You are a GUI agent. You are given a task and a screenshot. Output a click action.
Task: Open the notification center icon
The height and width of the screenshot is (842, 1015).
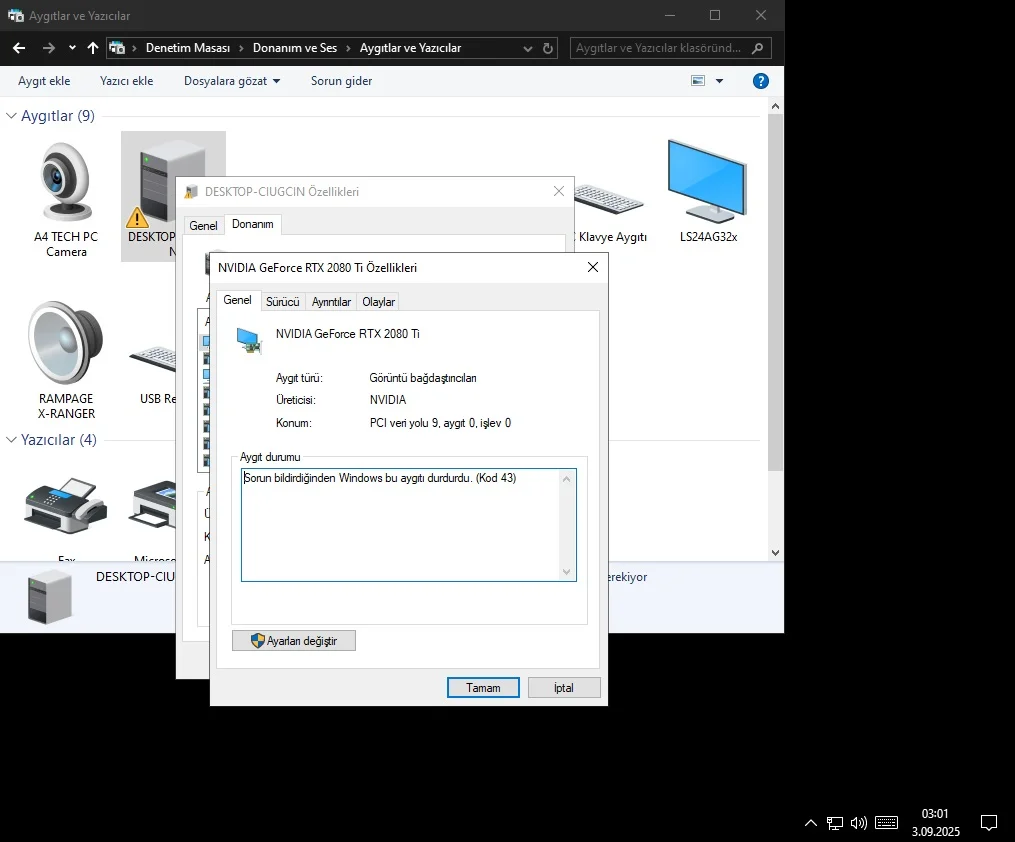(x=988, y=823)
